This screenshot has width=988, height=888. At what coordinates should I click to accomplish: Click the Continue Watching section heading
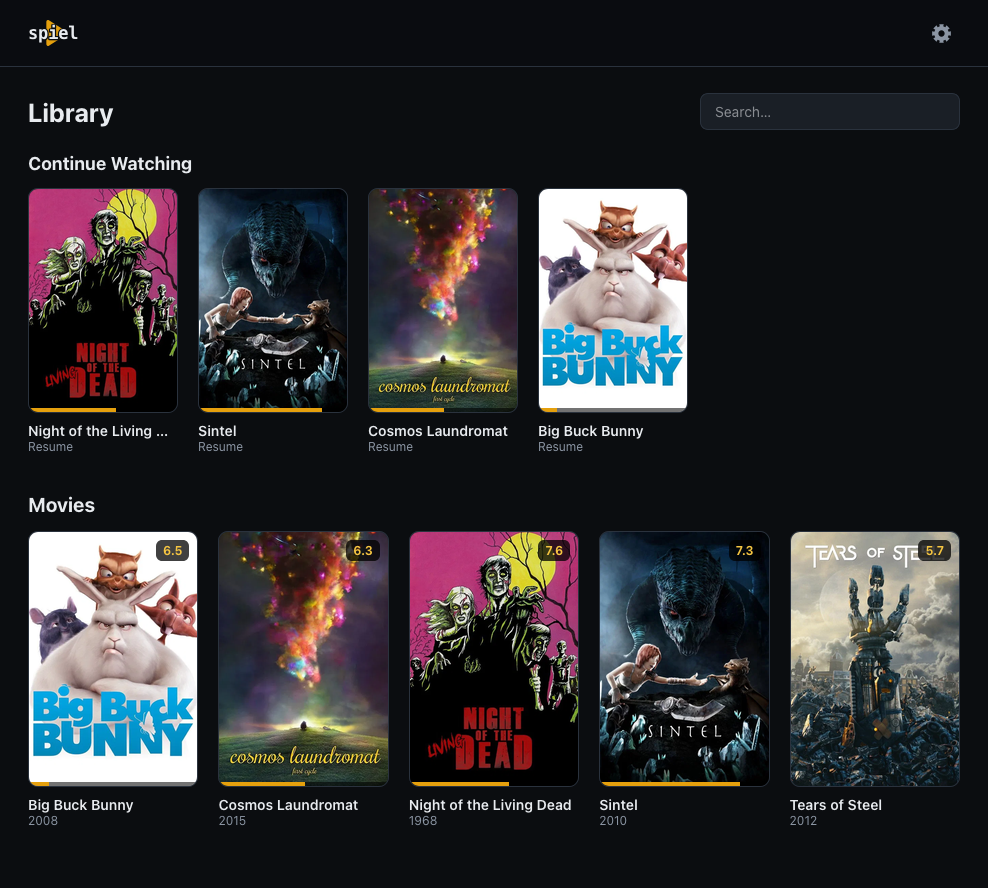[110, 164]
